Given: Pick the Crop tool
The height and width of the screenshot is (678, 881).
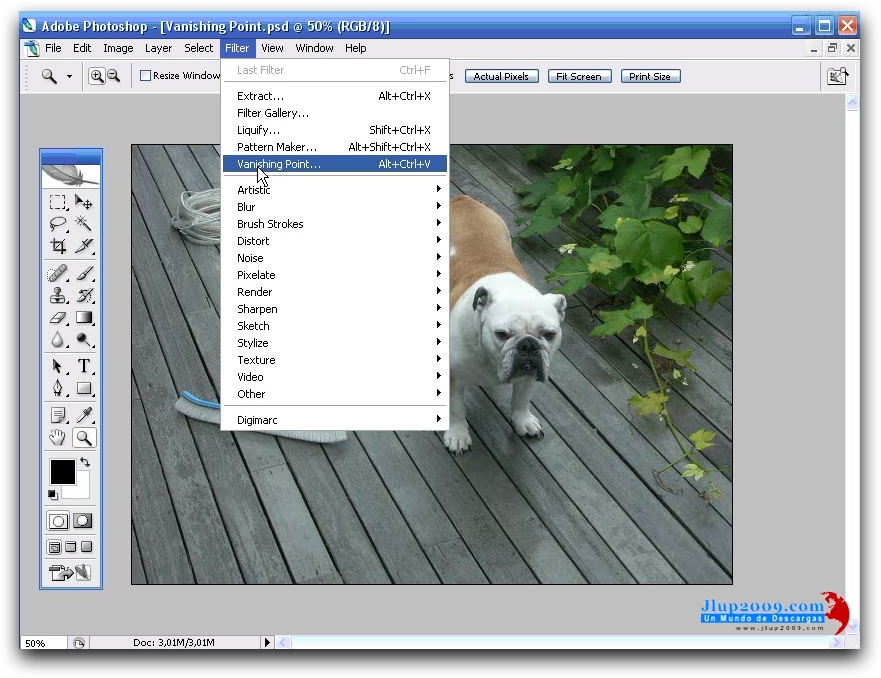Looking at the screenshot, I should [x=59, y=246].
